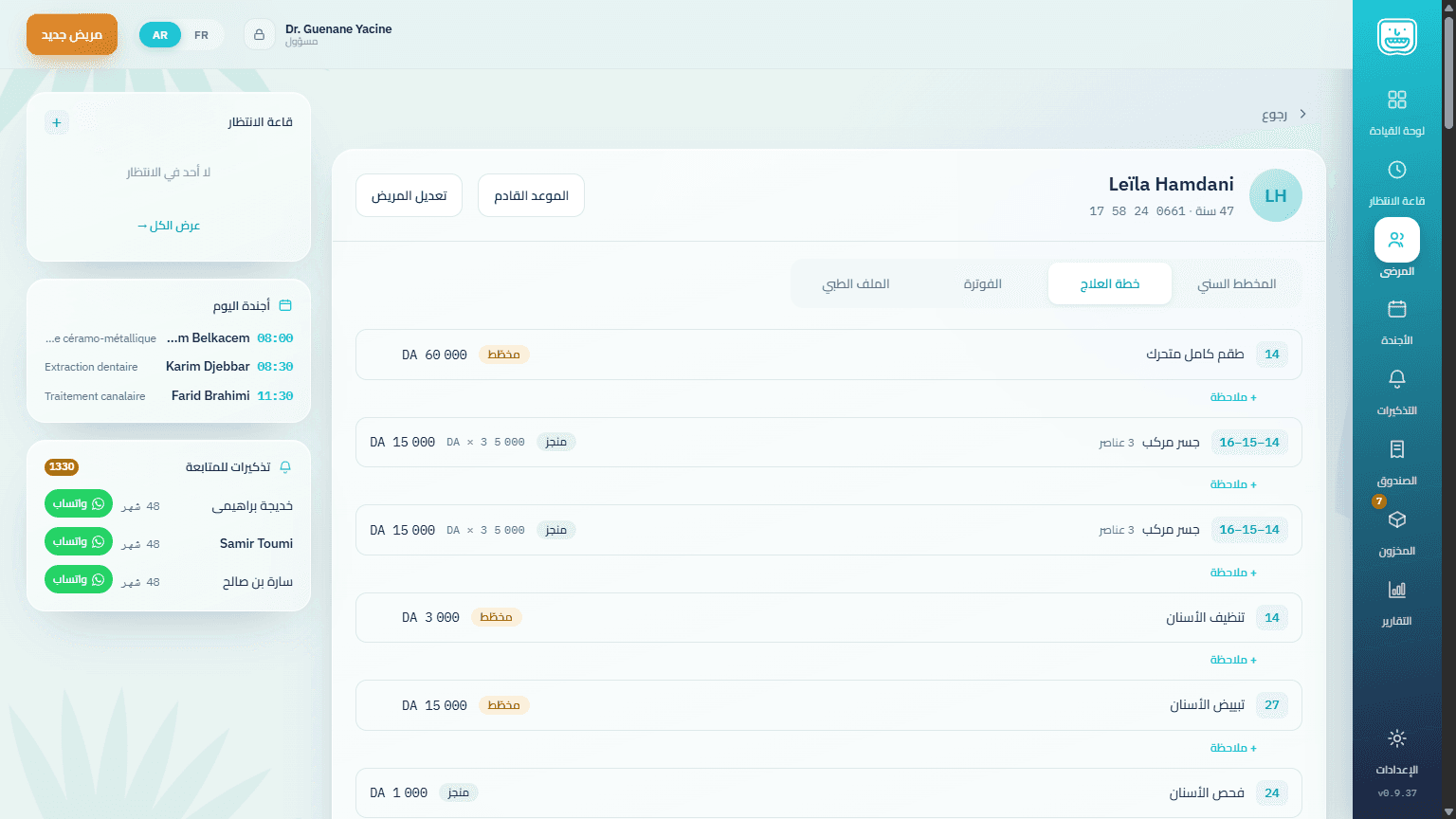The width and height of the screenshot is (1456, 819).
Task: Open Karim Djebbar's 08:30 appointment
Action: tap(169, 367)
